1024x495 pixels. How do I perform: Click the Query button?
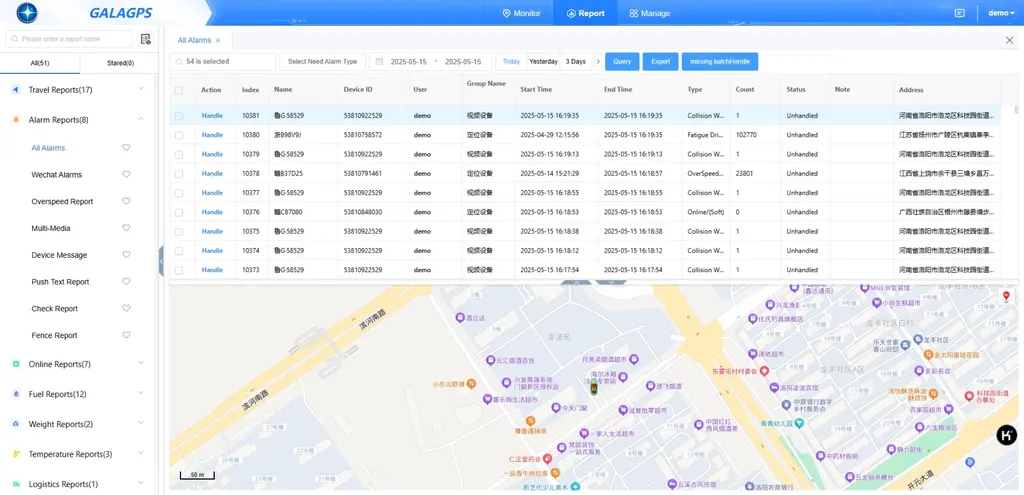tap(622, 61)
